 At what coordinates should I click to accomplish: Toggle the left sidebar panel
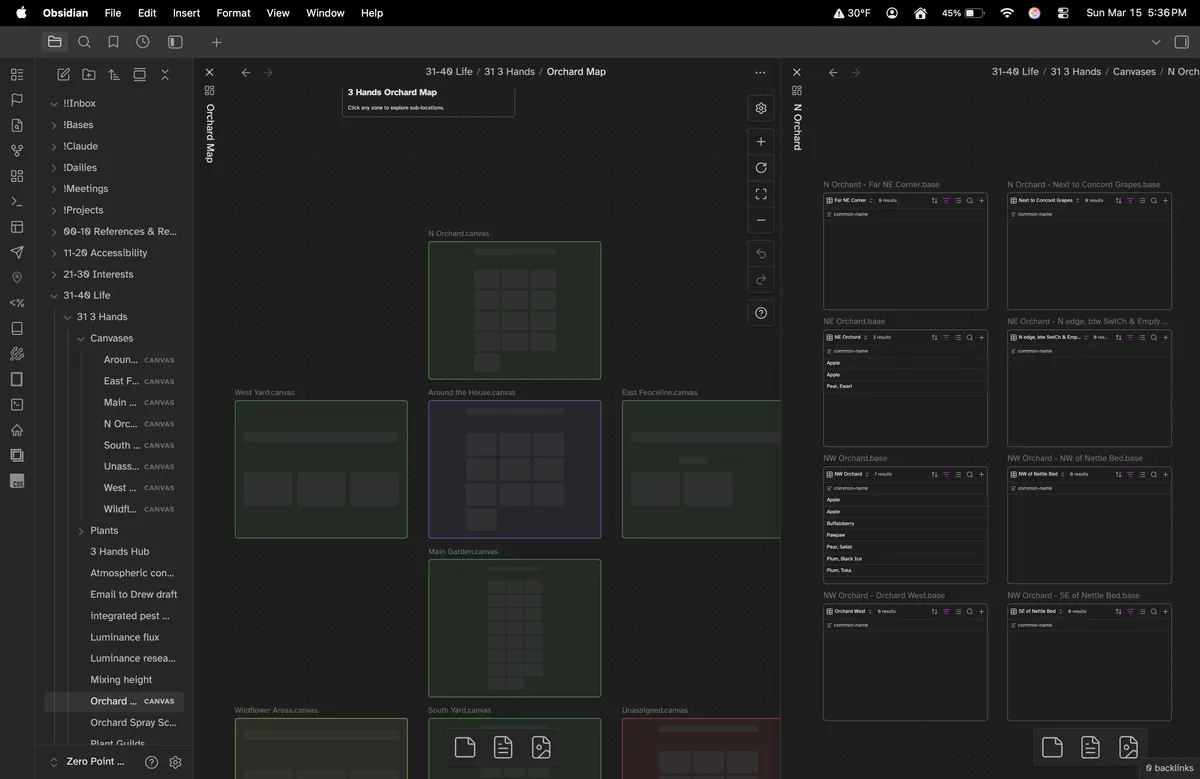pyautogui.click(x=175, y=42)
